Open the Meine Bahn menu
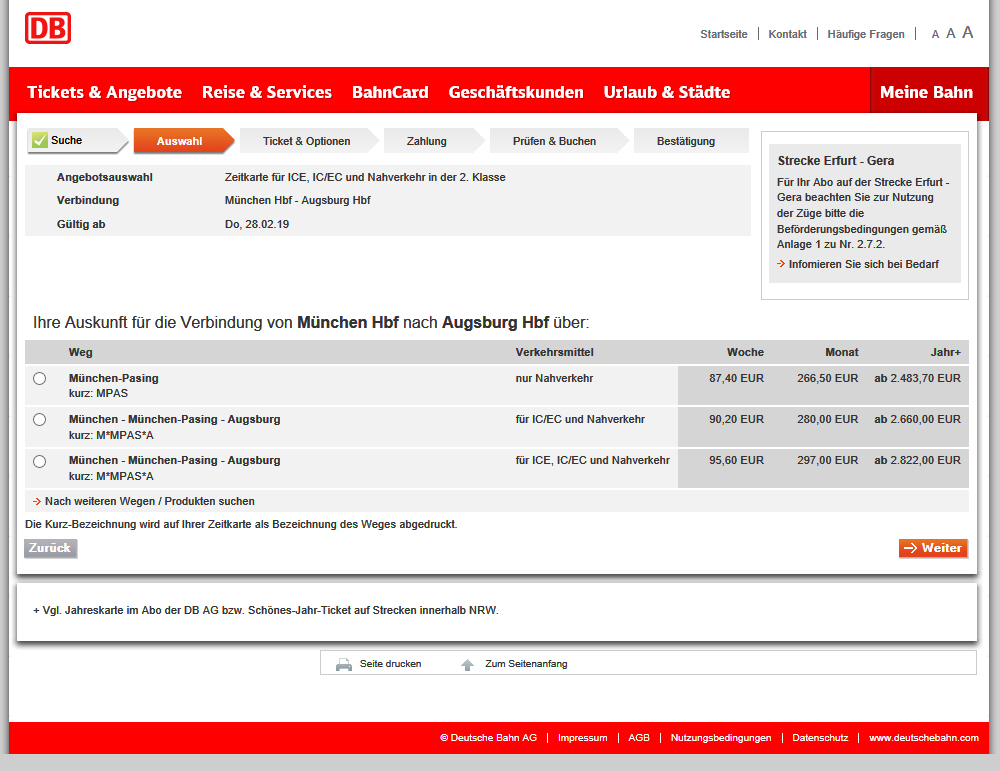 [926, 92]
